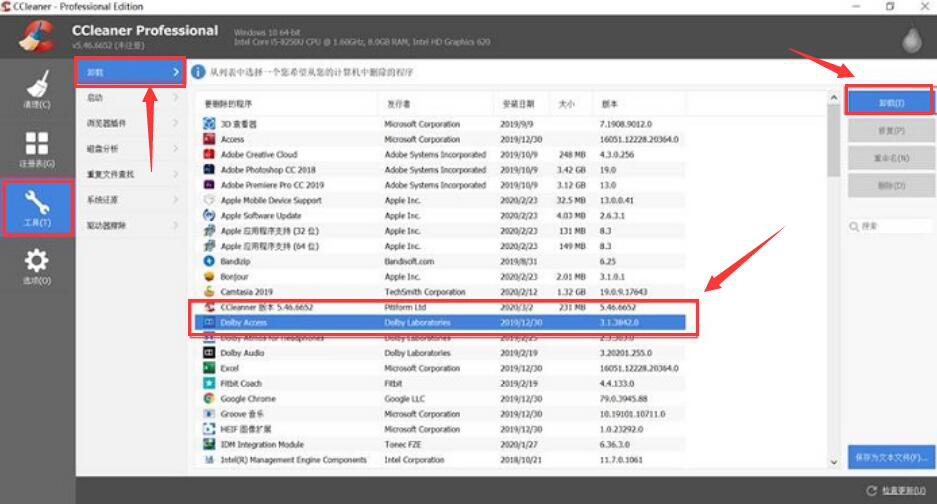Click into the 搜索 search field
Screen dimensions: 937x504
tap(890, 226)
